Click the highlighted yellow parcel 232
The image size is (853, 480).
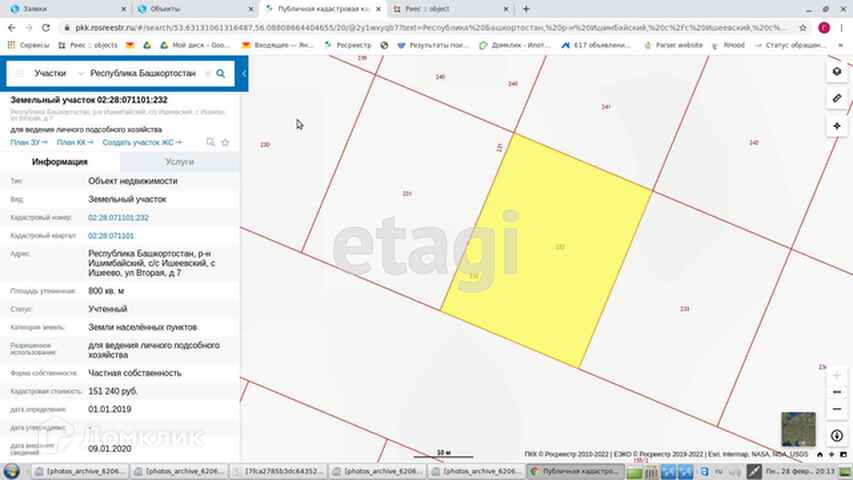click(x=546, y=250)
